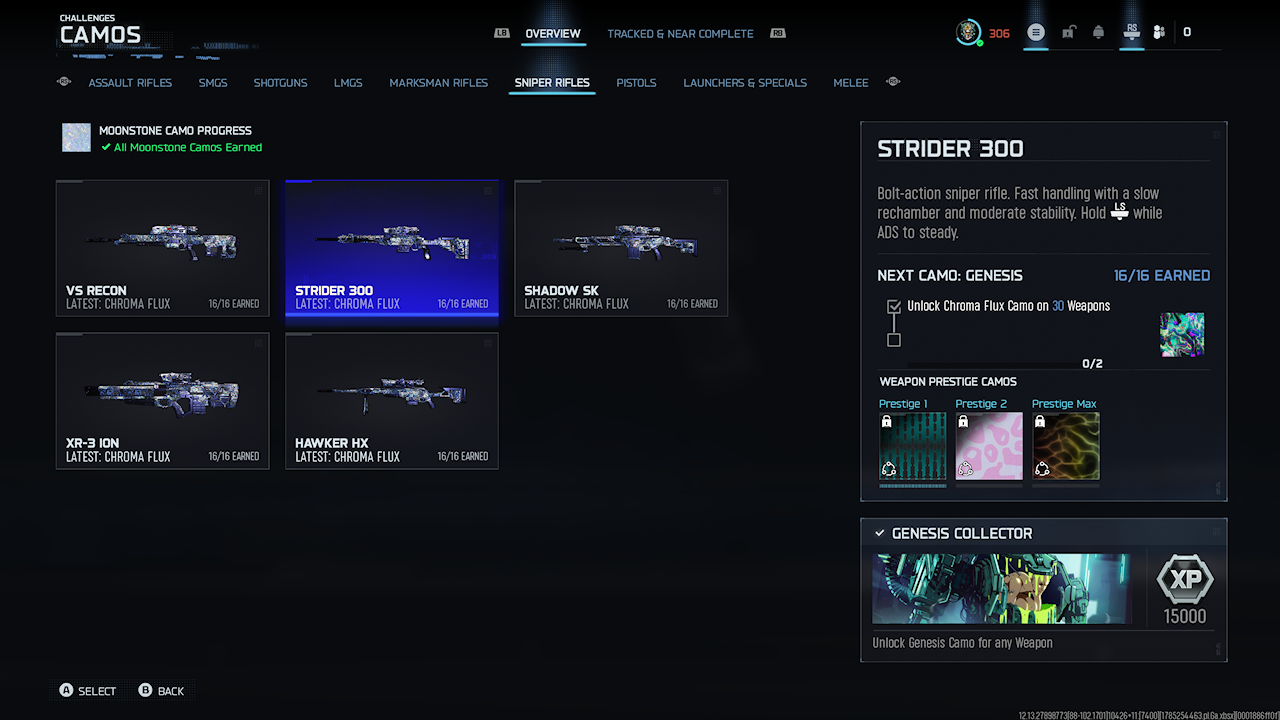The width and height of the screenshot is (1280, 720).
Task: Click the B button Back prompt
Action: (161, 691)
